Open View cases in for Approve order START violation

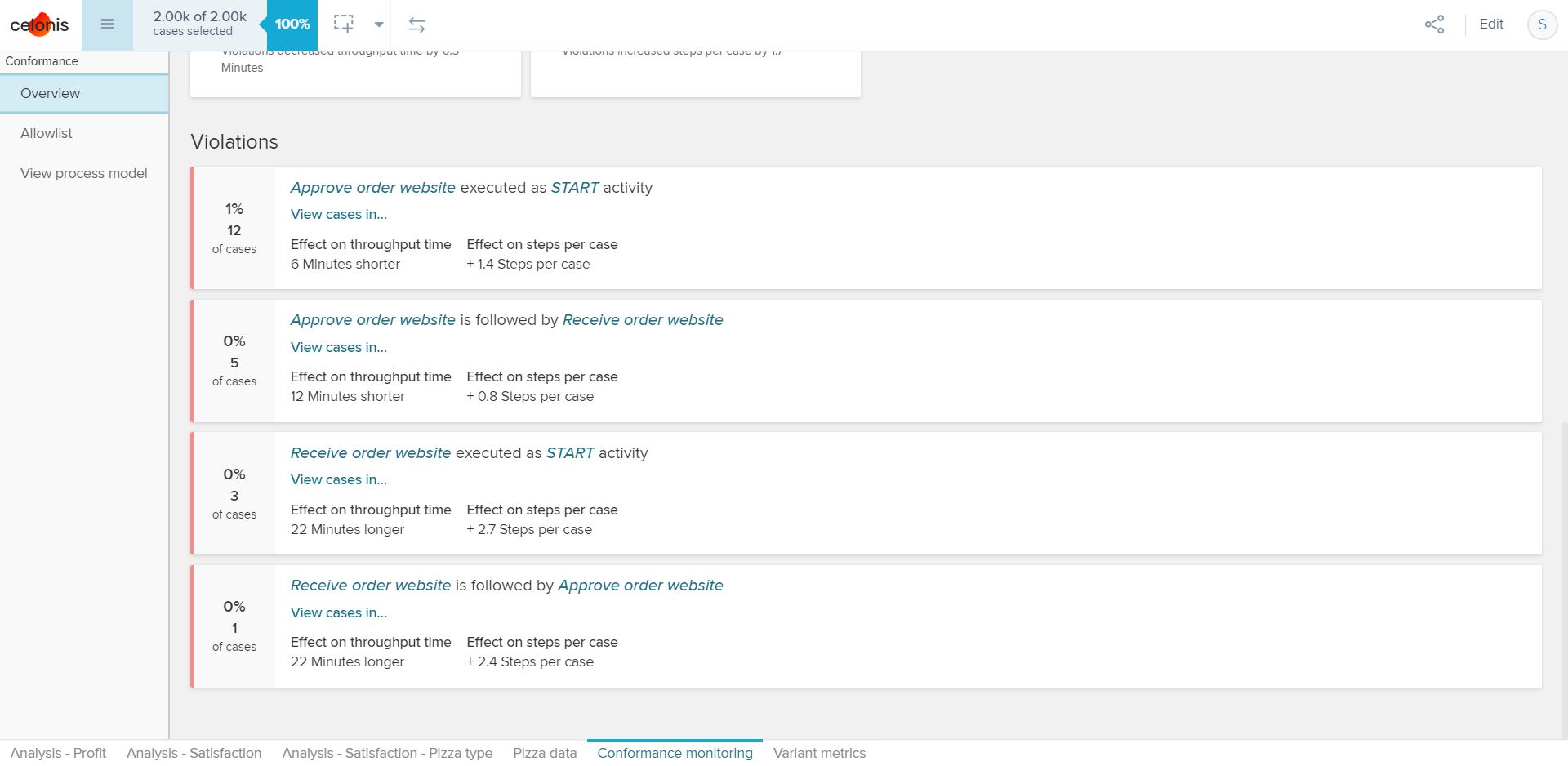pos(339,214)
